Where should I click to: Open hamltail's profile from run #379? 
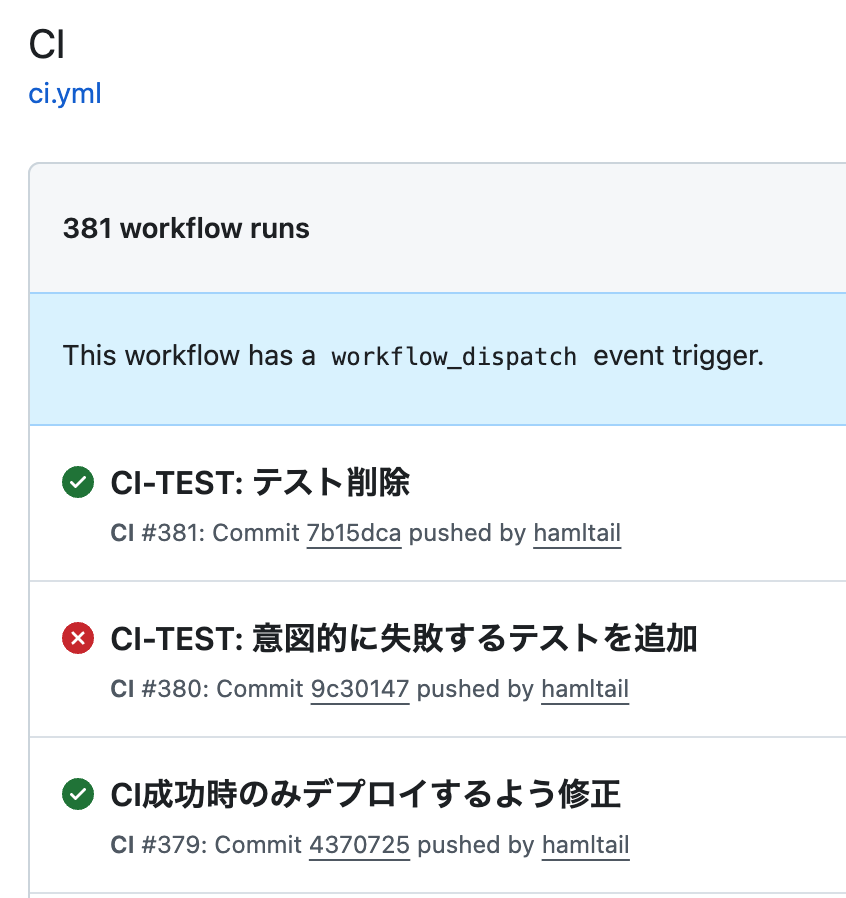point(585,845)
